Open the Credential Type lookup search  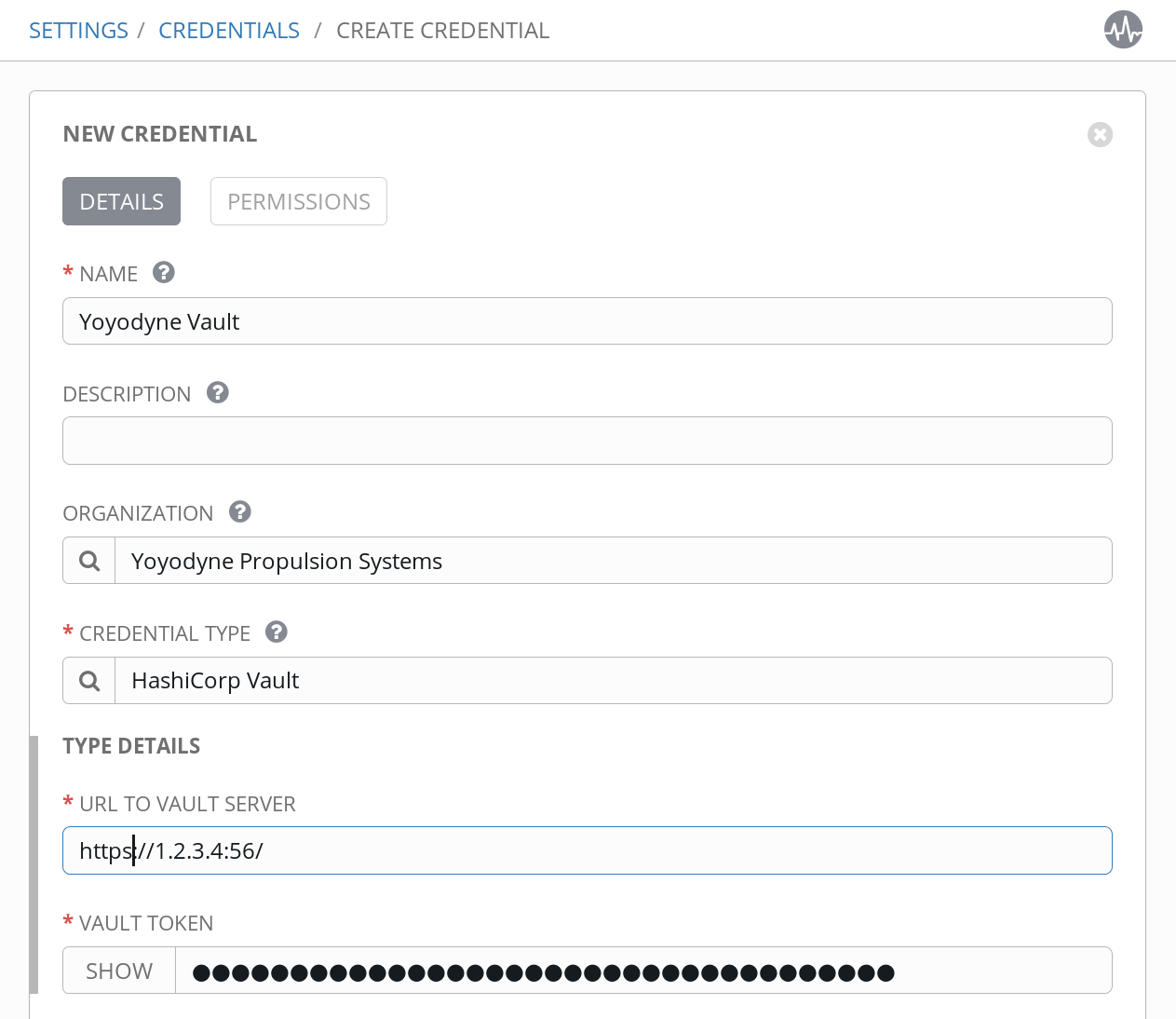[x=89, y=681]
